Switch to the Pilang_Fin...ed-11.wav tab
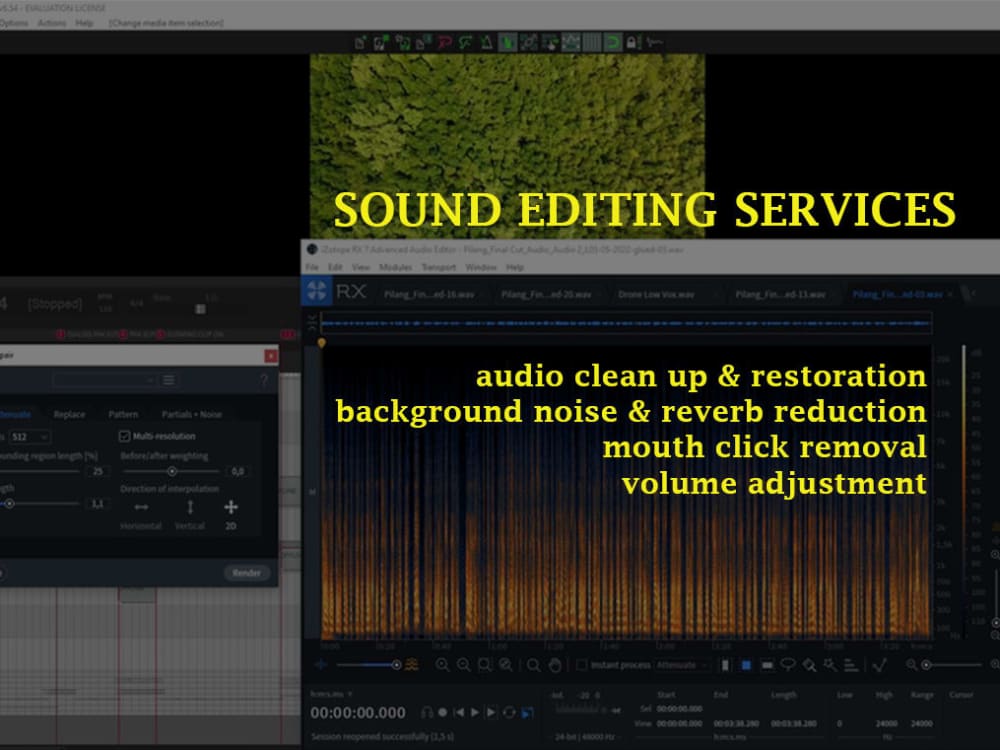 780,294
